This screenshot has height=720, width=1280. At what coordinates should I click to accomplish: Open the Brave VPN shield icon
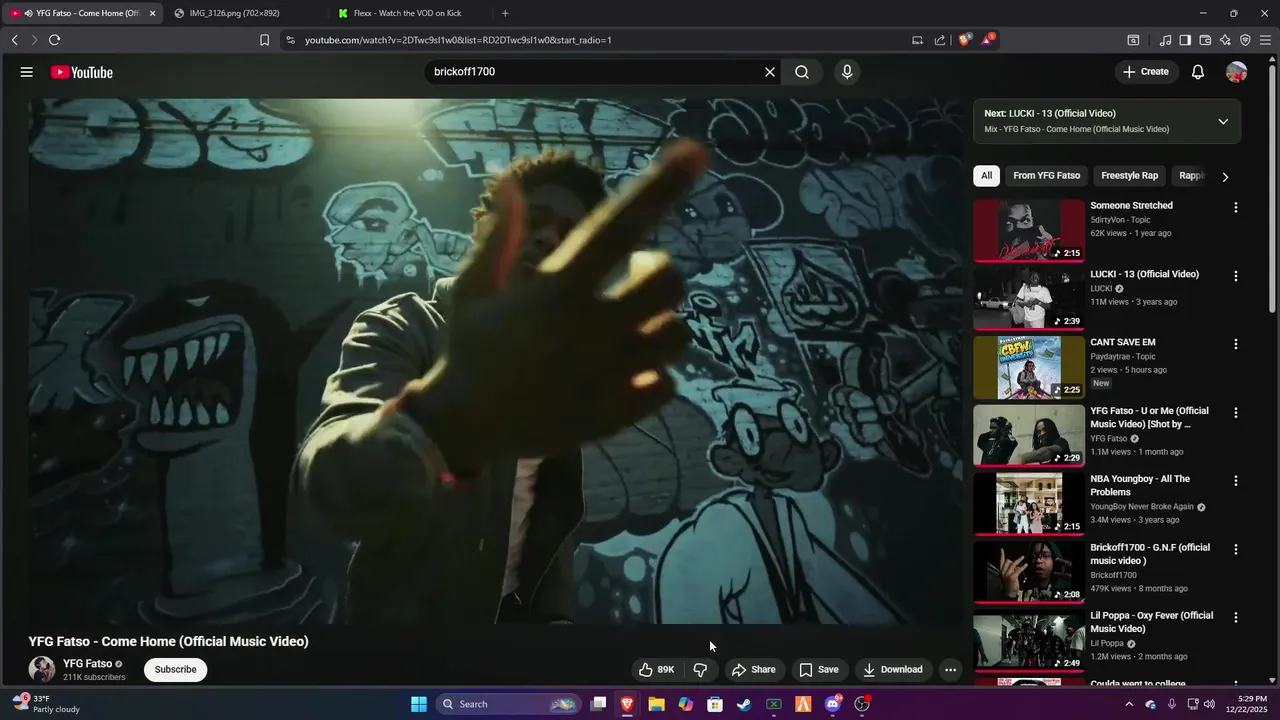pyautogui.click(x=1245, y=40)
